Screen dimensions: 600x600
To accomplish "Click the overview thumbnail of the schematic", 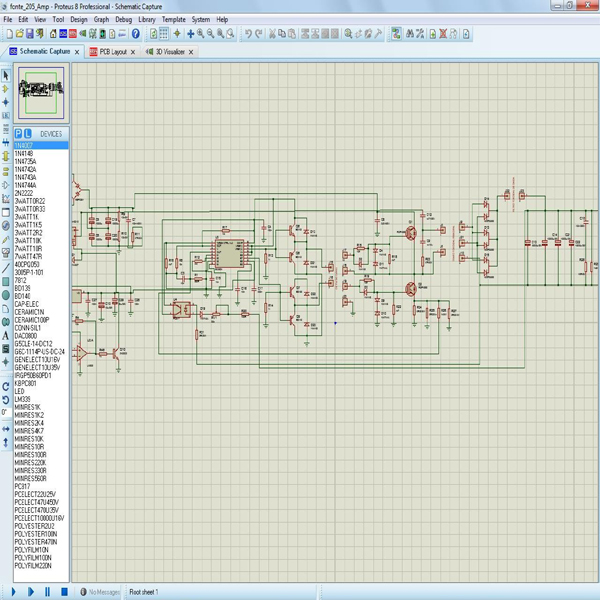I will point(40,94).
